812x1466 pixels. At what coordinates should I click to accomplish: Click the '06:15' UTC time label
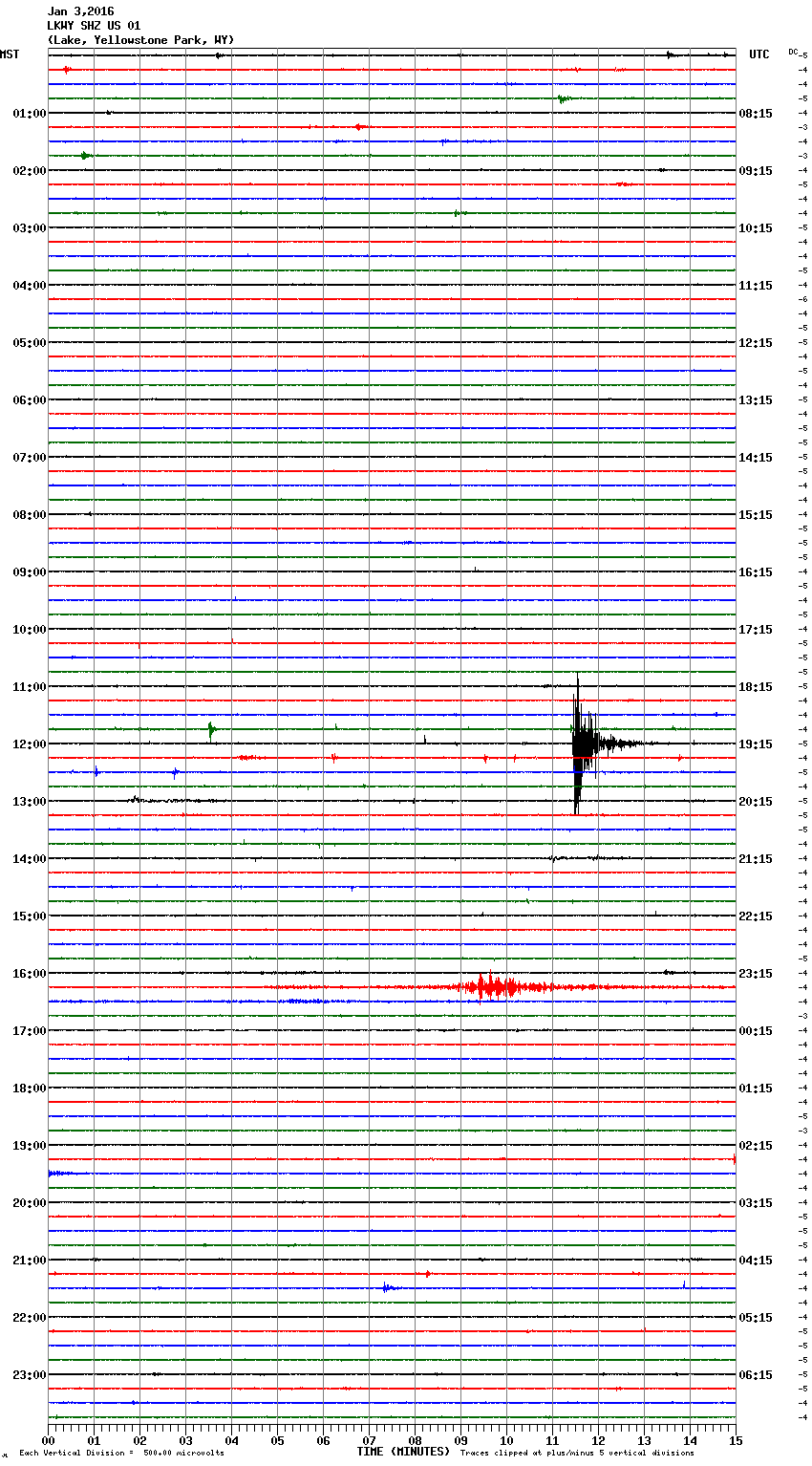click(756, 1375)
